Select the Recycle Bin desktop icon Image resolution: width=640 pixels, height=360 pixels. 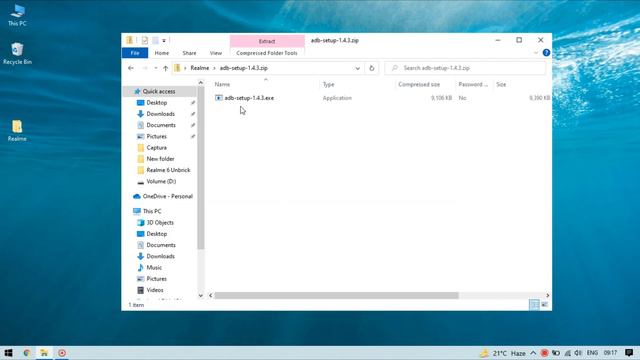point(17,53)
